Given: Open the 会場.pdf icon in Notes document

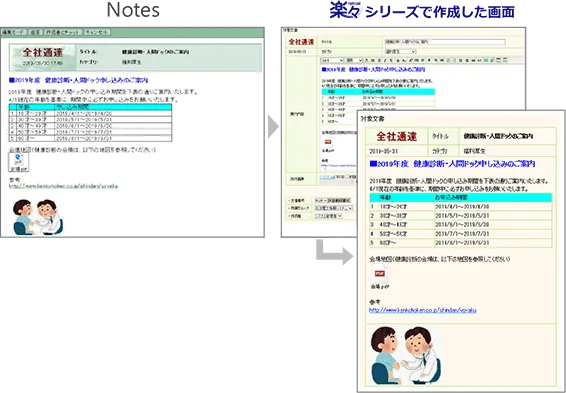Looking at the screenshot, I should [18, 162].
